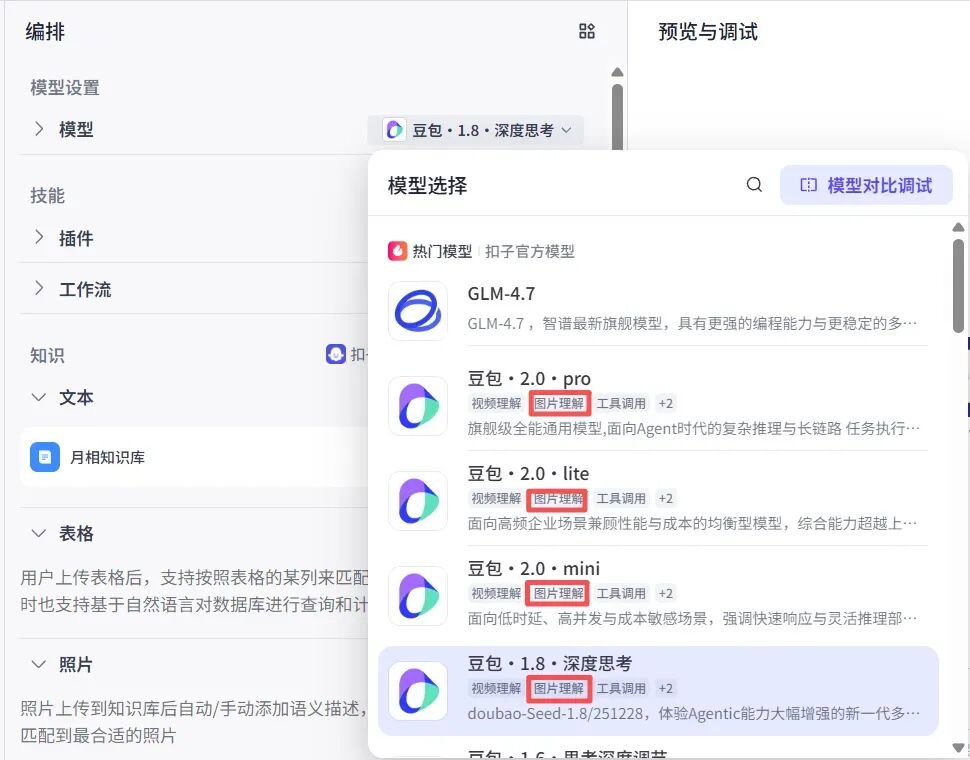Screen dimensions: 970x760
Task: Click the GLM-4.7 description text
Action: pos(692,323)
